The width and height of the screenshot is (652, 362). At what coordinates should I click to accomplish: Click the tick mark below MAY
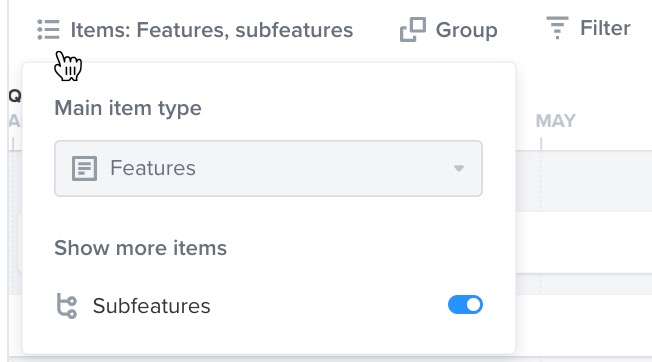pyautogui.click(x=541, y=144)
